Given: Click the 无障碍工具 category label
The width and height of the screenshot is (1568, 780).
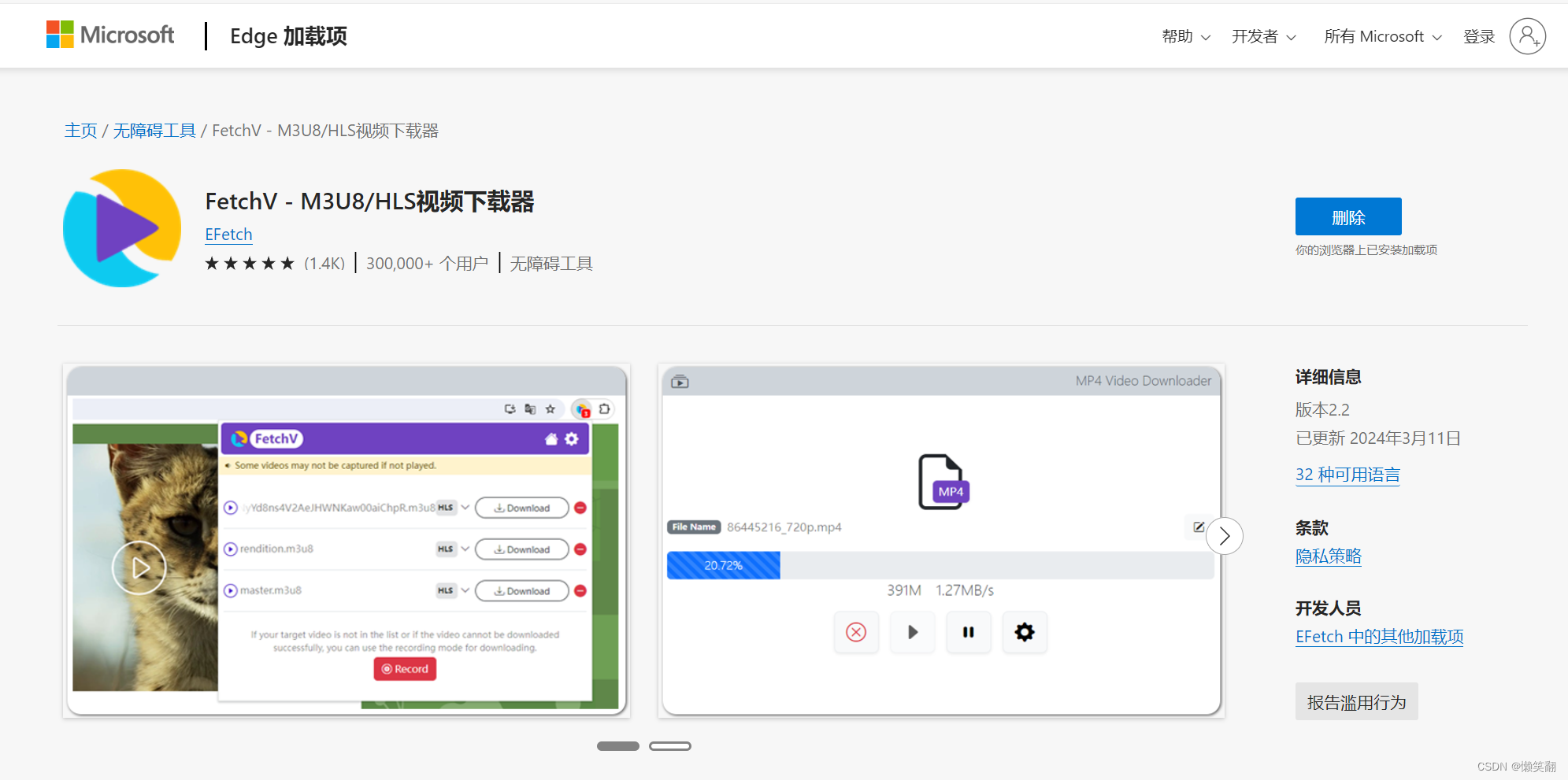Looking at the screenshot, I should (x=551, y=264).
